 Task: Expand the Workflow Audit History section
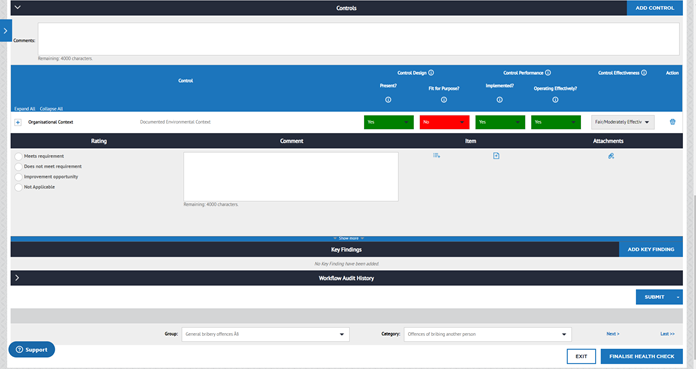coord(17,278)
